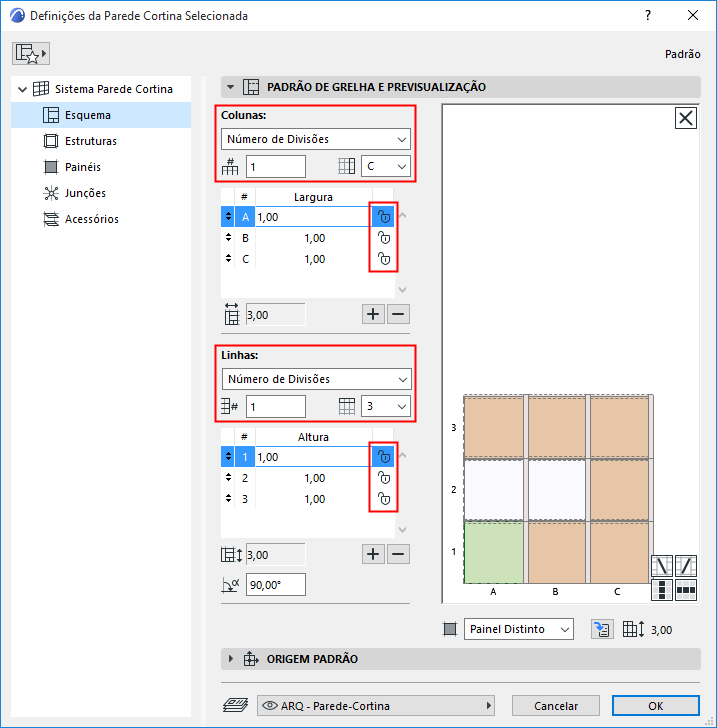Edit the row divisions number field

(x=275, y=407)
